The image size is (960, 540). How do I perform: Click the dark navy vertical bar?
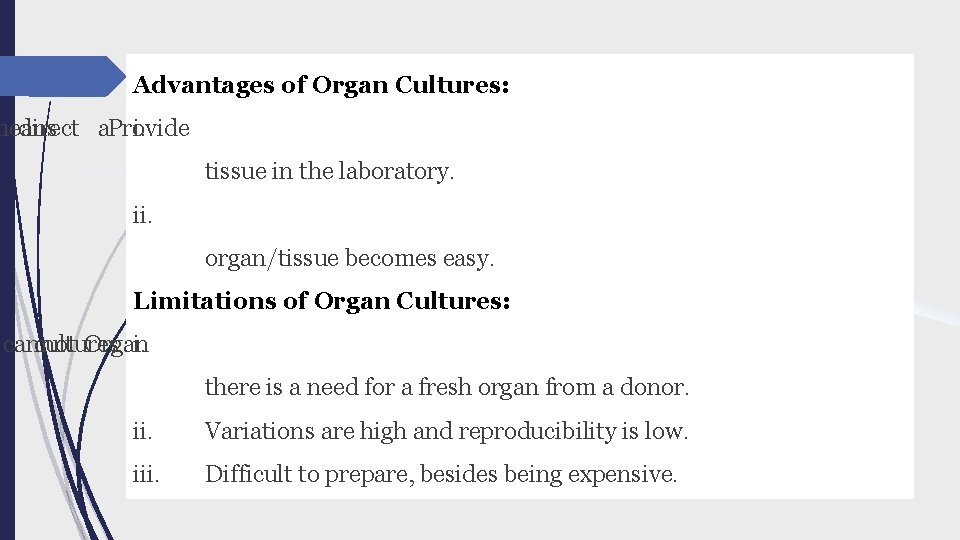tap(7, 270)
